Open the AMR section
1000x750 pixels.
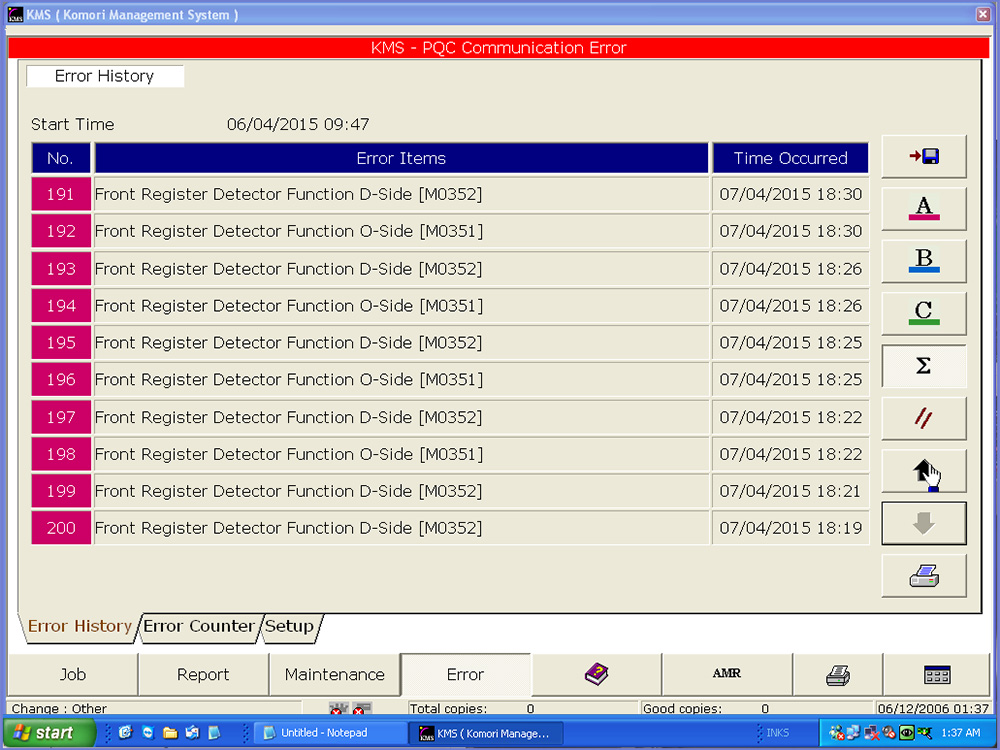click(x=727, y=674)
